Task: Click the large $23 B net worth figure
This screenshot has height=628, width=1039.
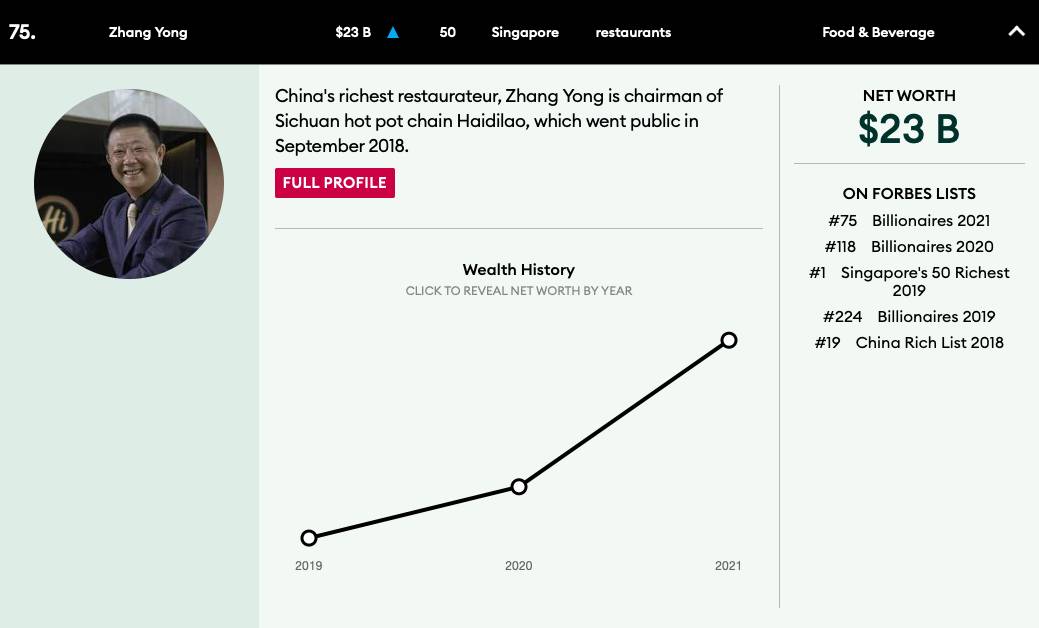Action: point(908,129)
